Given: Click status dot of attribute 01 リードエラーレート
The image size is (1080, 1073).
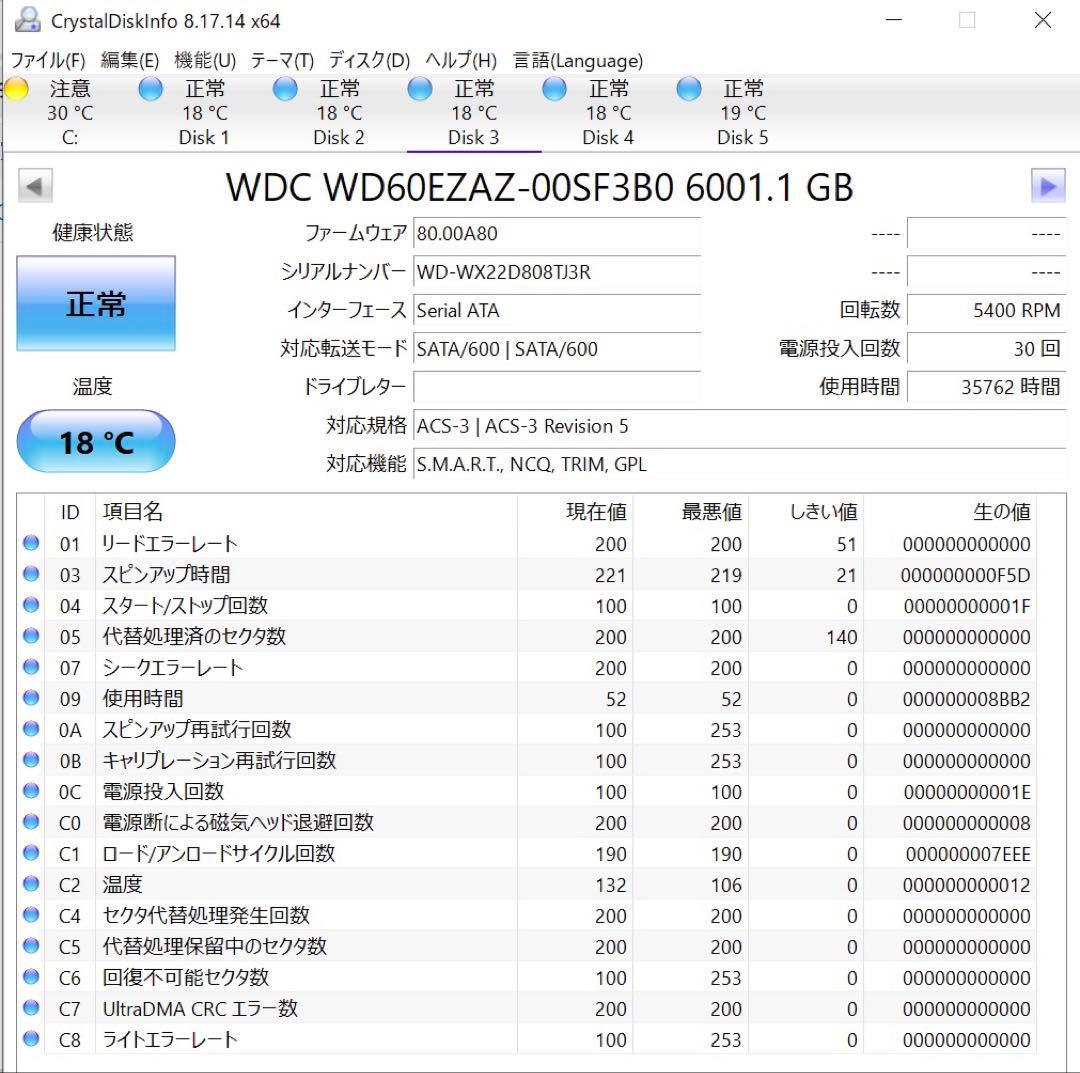Looking at the screenshot, I should coord(31,543).
